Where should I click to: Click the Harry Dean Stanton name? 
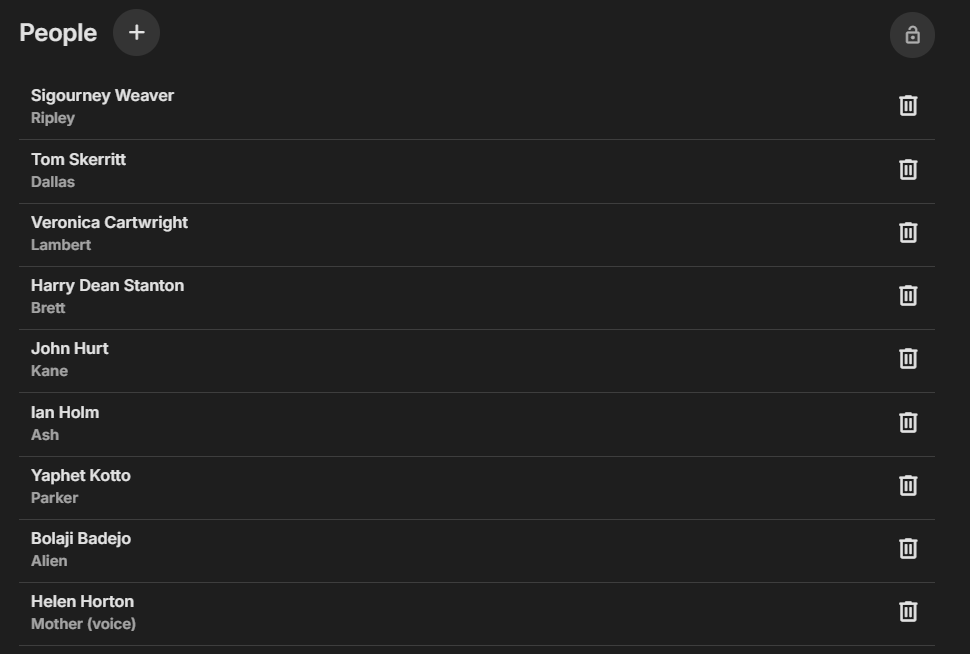(108, 286)
